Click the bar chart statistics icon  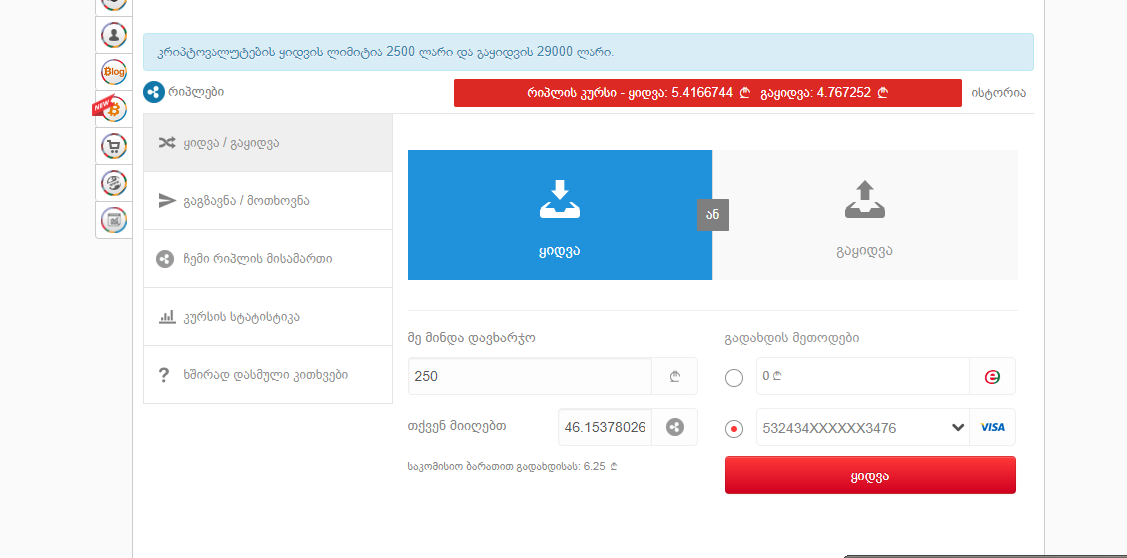167,317
